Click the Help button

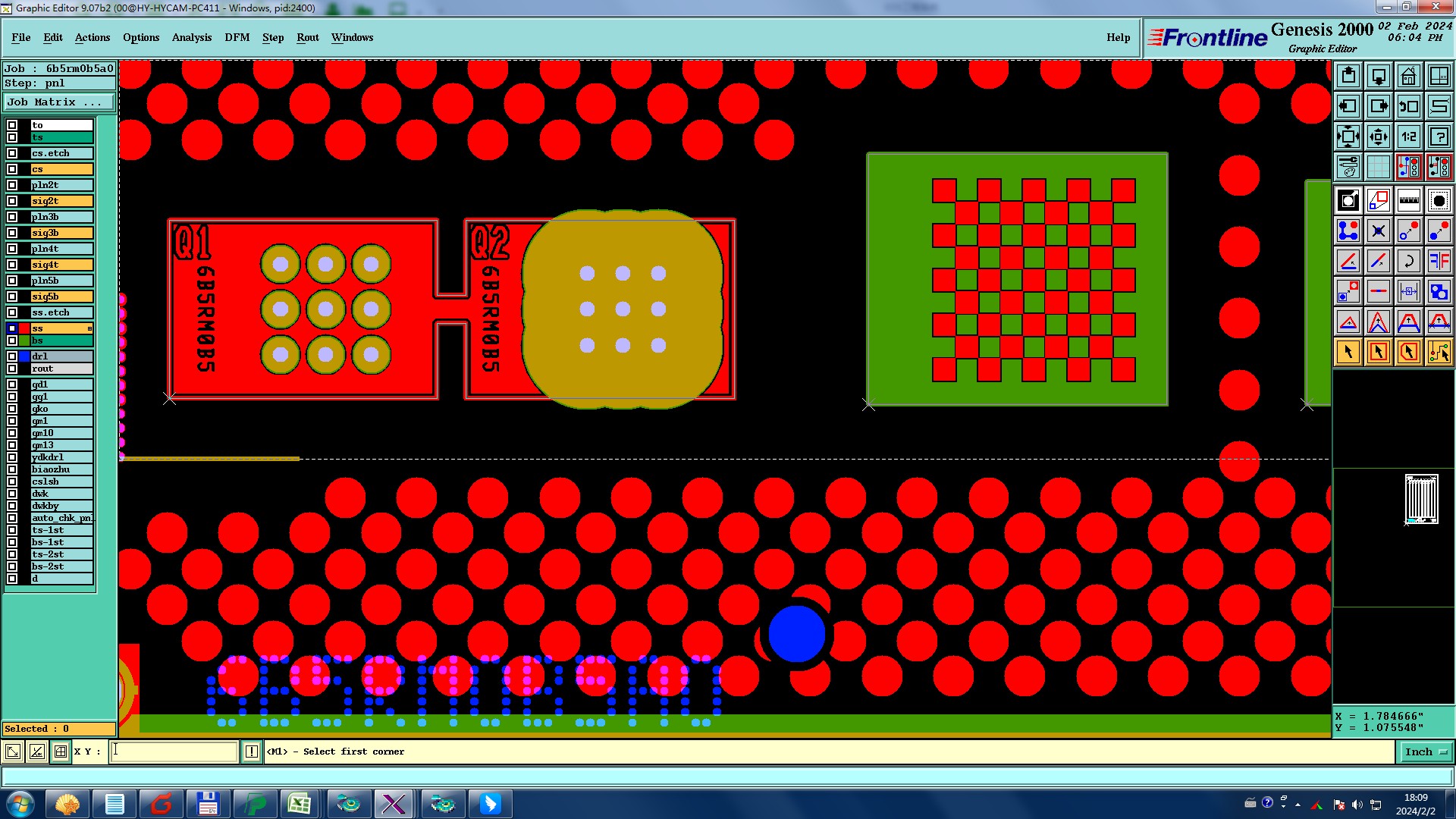(1118, 37)
